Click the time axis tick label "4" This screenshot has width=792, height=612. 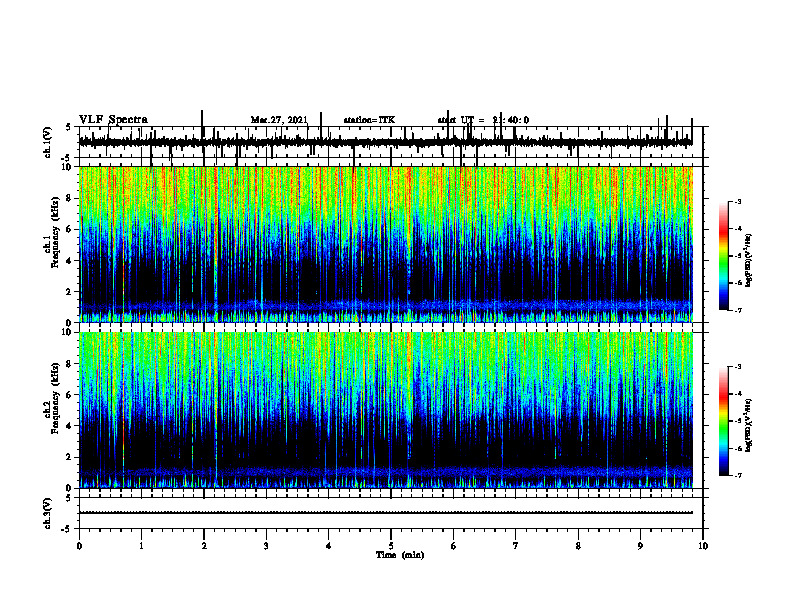coord(328,546)
